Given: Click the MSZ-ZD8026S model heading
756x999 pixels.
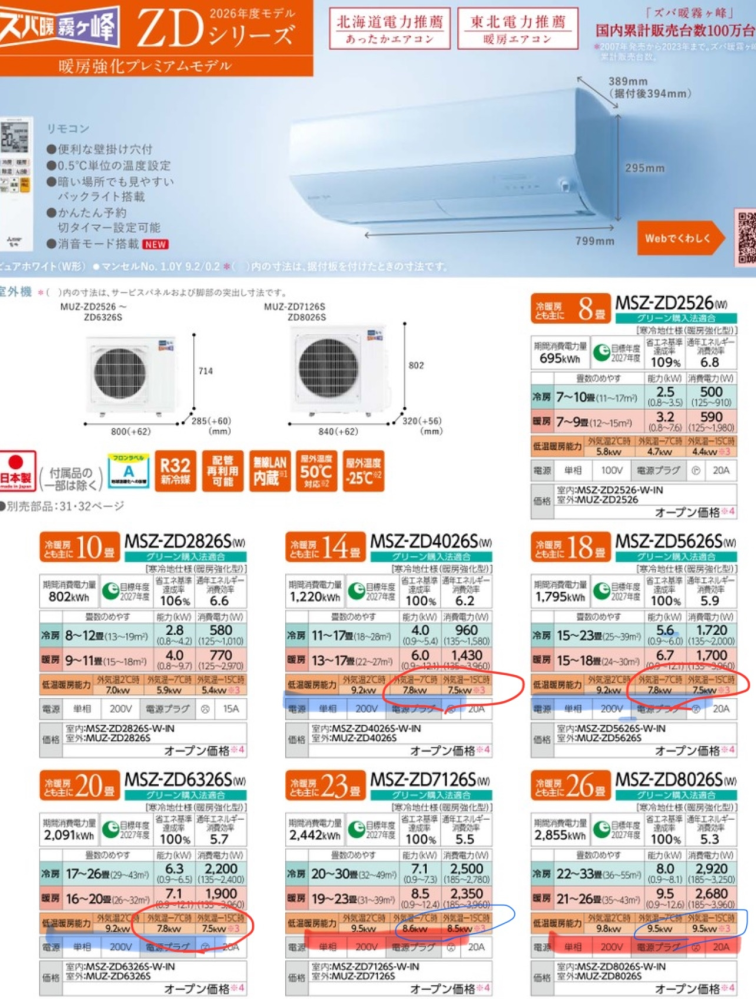Looking at the screenshot, I should (675, 780).
